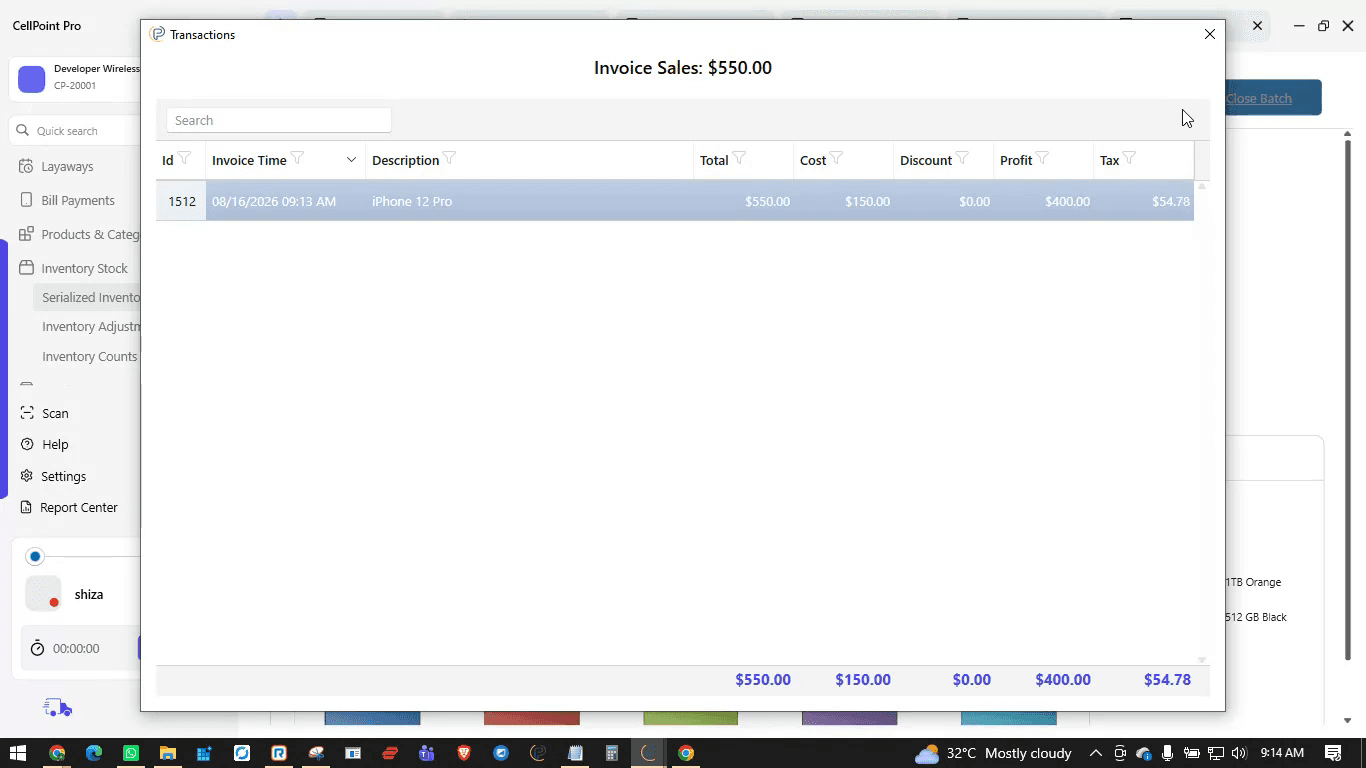Viewport: 1366px width, 768px height.
Task: Open the Cost column filter
Action: (836, 158)
